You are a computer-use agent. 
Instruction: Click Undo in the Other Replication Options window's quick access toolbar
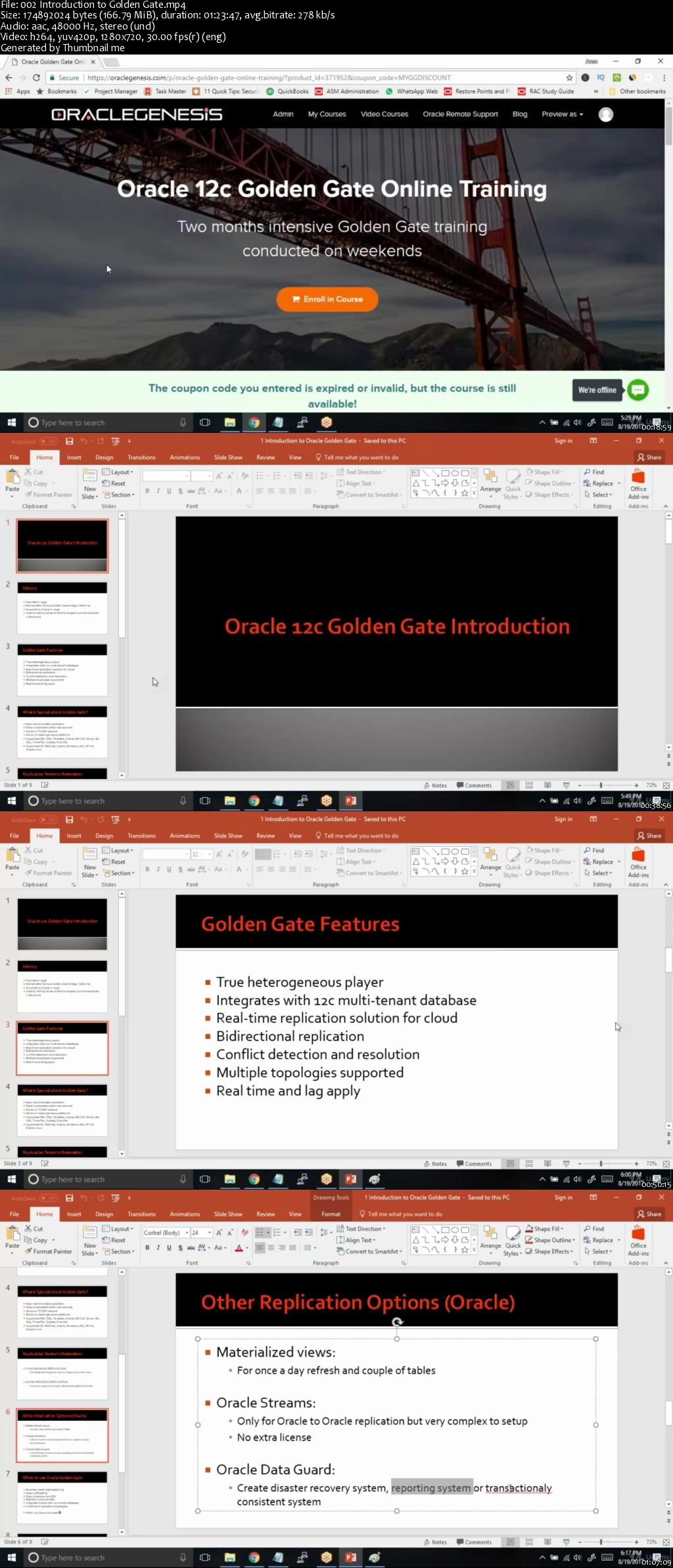point(83,1198)
